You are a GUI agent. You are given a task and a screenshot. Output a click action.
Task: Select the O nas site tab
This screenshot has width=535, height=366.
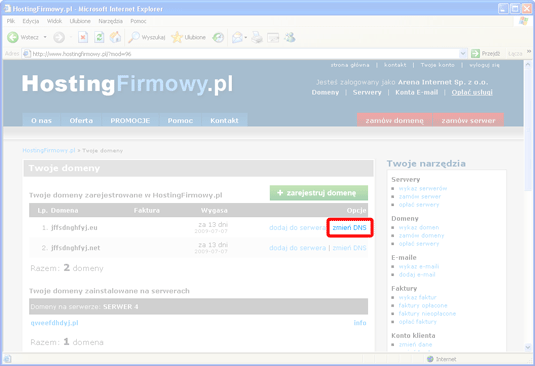[41, 120]
